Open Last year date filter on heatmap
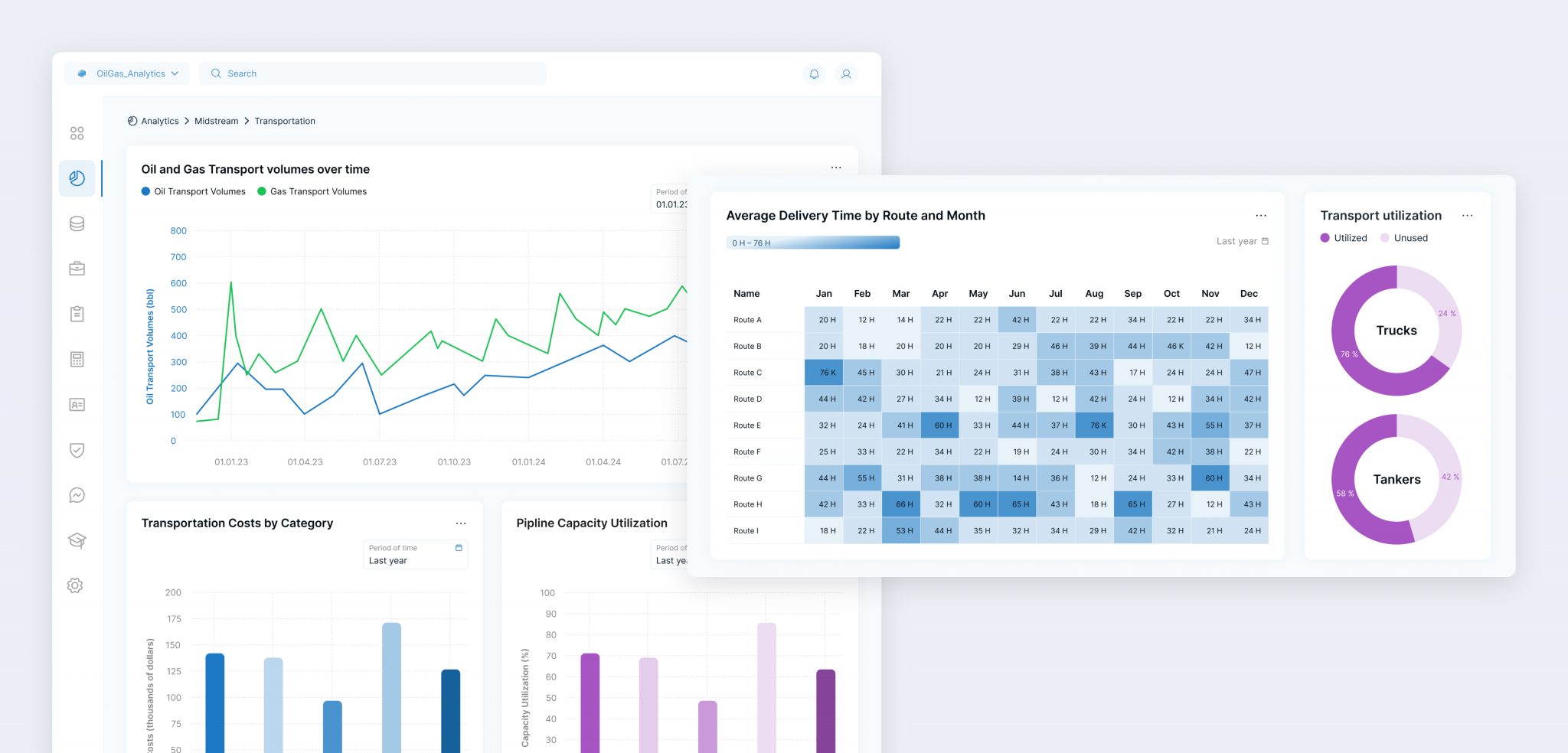Viewport: 1568px width, 753px height. 1242,241
